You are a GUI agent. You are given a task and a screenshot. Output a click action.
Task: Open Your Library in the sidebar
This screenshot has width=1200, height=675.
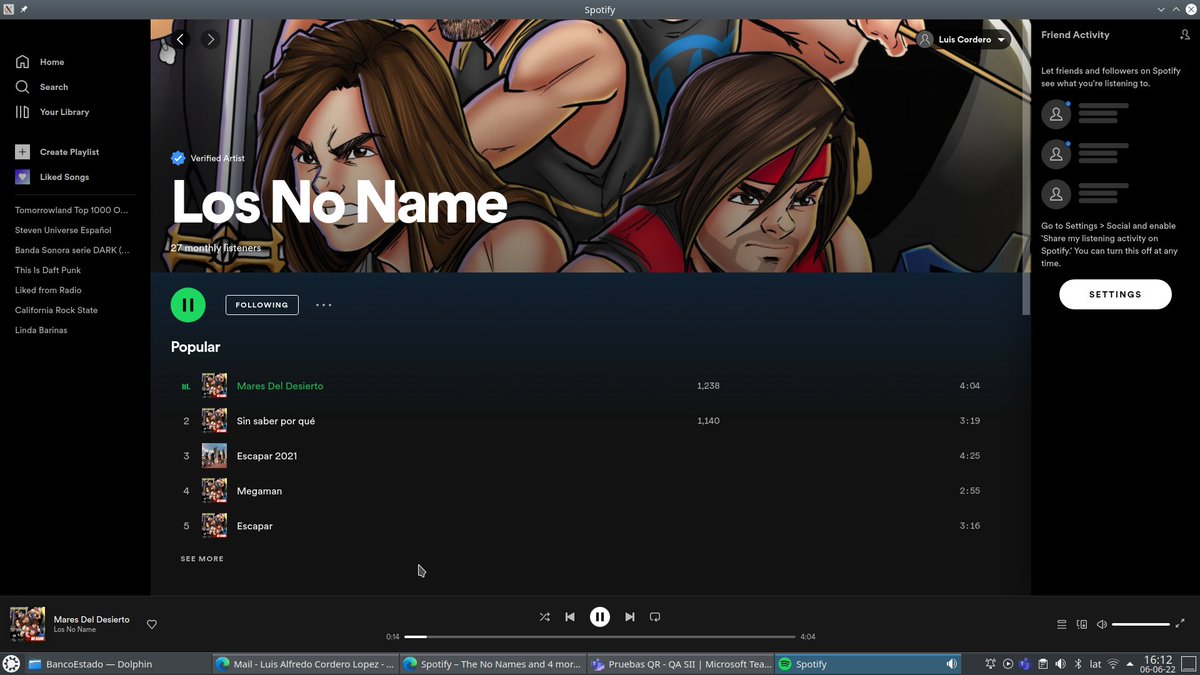[x=52, y=112]
